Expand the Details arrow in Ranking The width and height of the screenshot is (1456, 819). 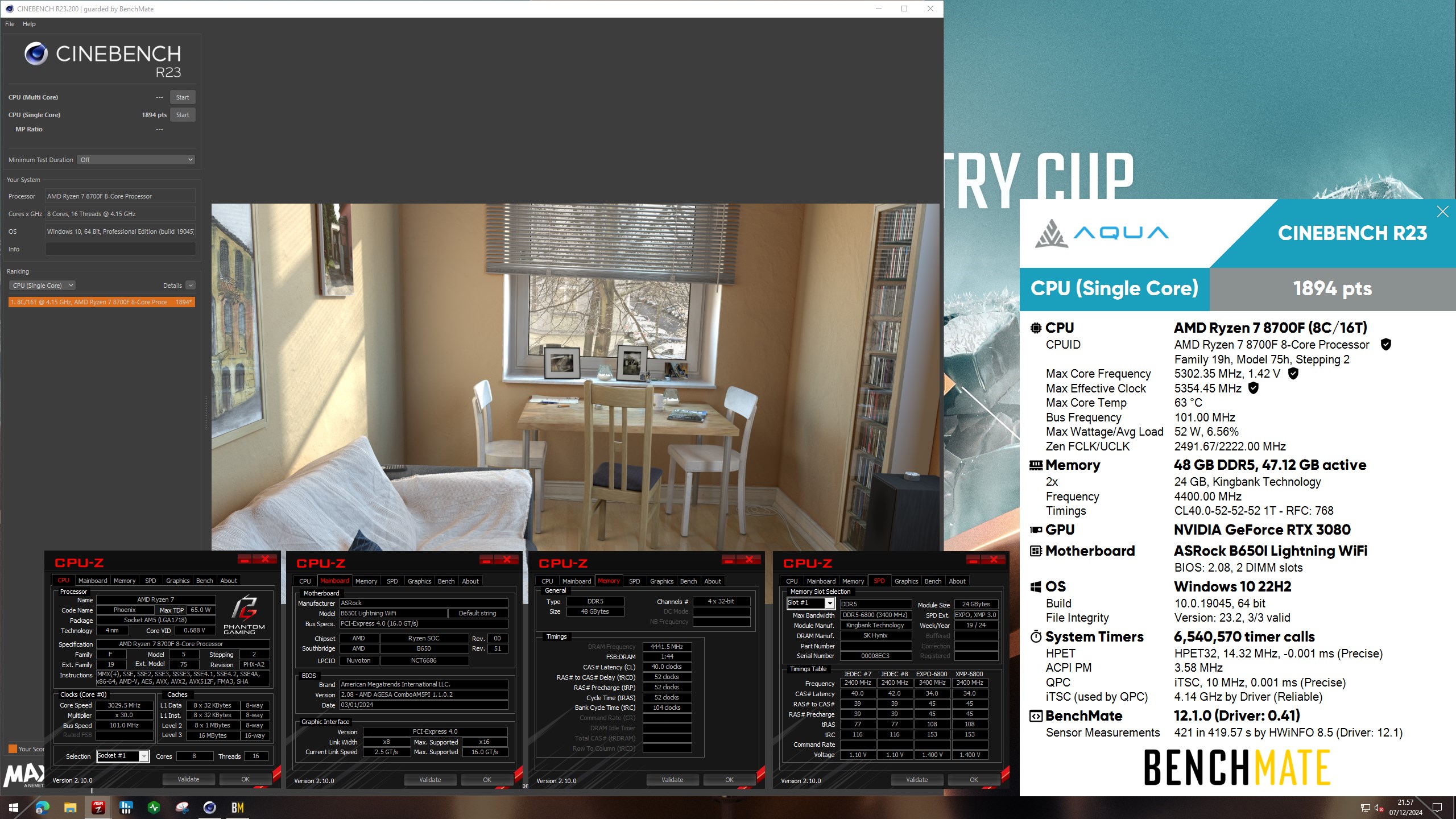(x=191, y=286)
